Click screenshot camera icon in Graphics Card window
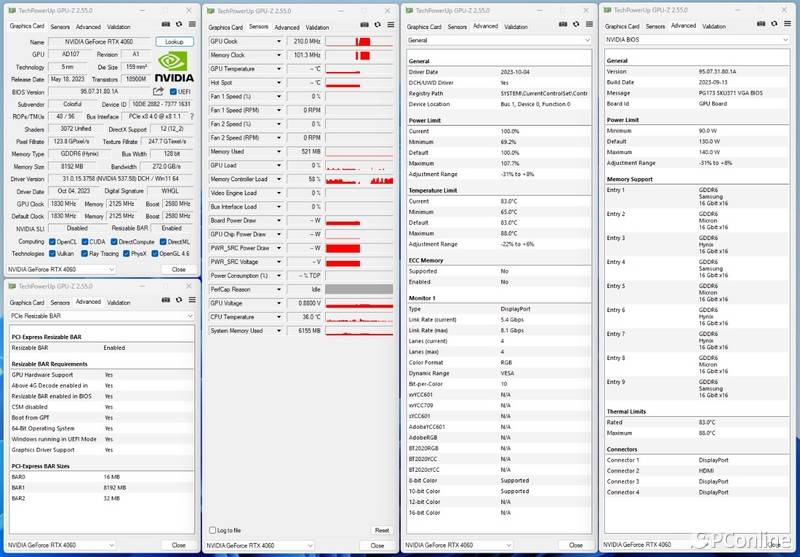The image size is (800, 557). (x=166, y=24)
